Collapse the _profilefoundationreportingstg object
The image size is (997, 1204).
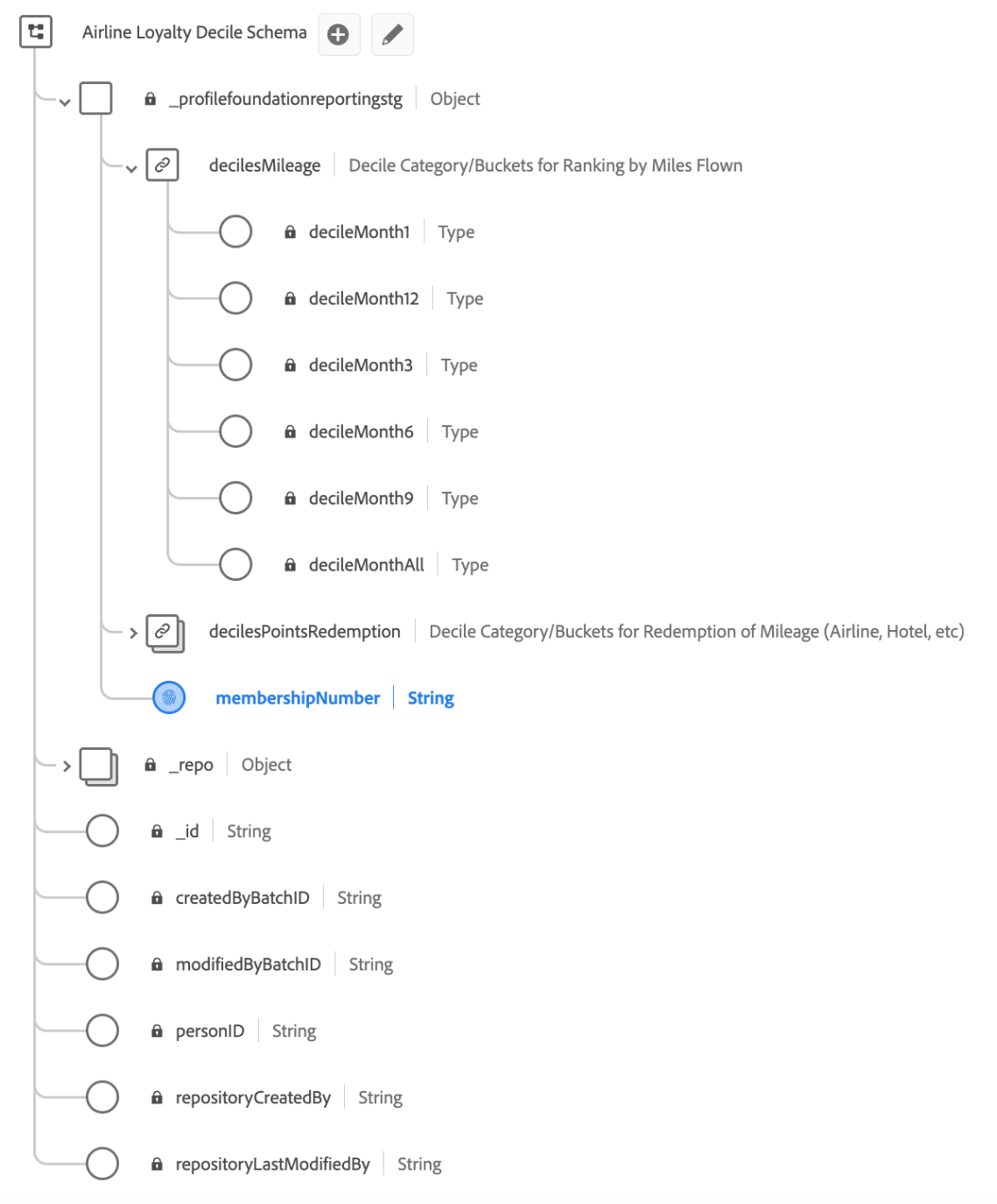point(65,102)
